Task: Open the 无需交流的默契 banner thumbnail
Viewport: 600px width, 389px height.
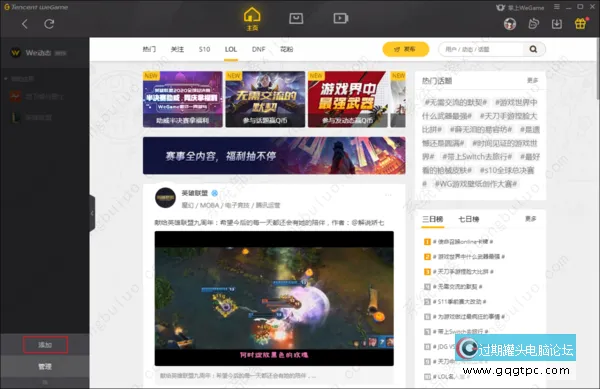Action: (265, 99)
